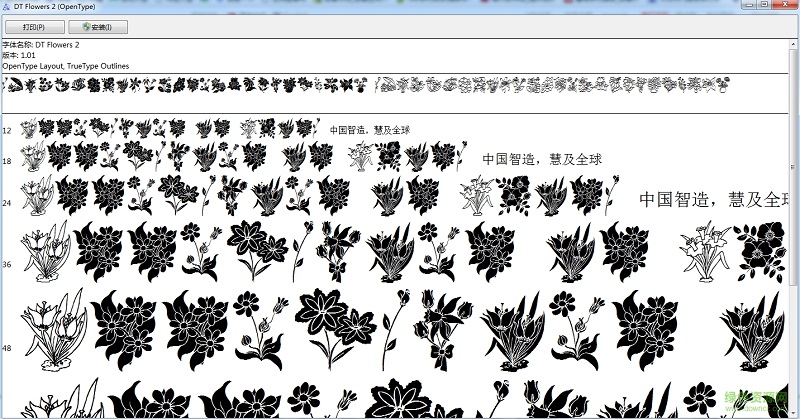This screenshot has width=800, height=419.
Task: Click the vertical scrollbar thumb
Action: 793,167
